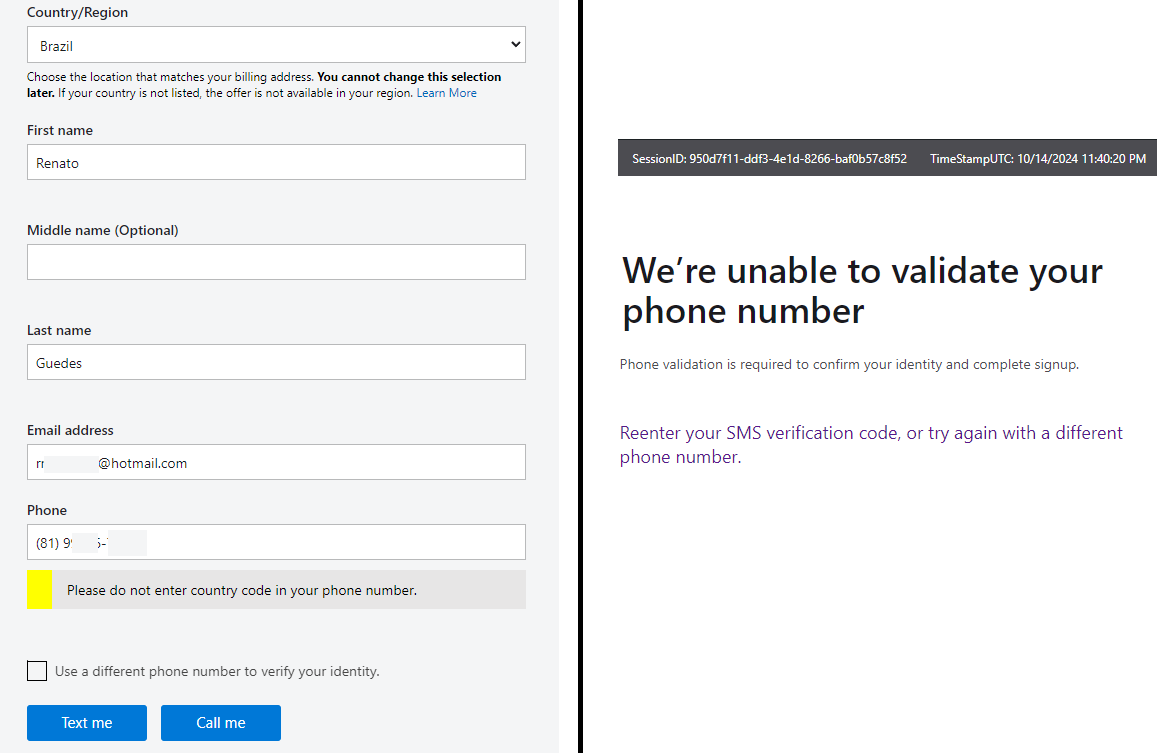
Task: Click the 'Text me' button
Action: pyautogui.click(x=86, y=722)
